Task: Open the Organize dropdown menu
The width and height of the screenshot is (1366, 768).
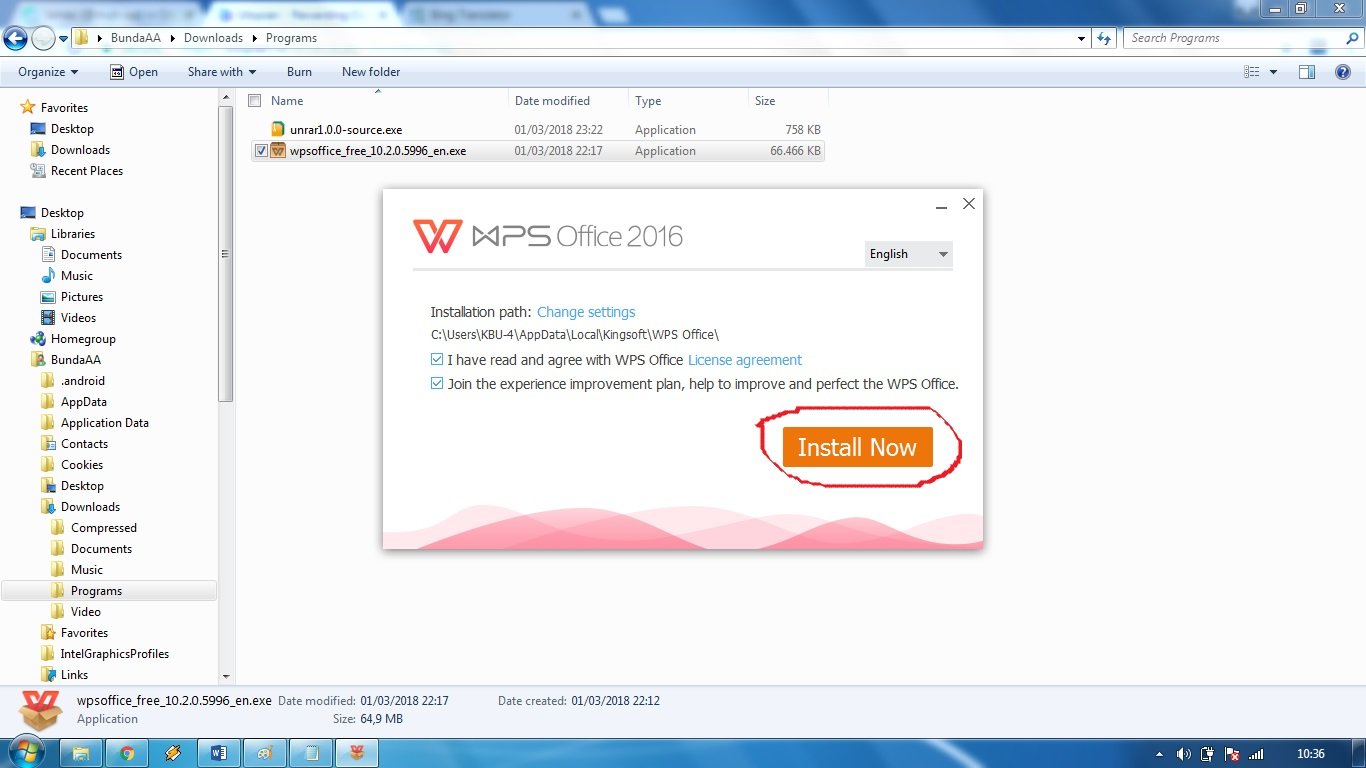Action: (45, 71)
